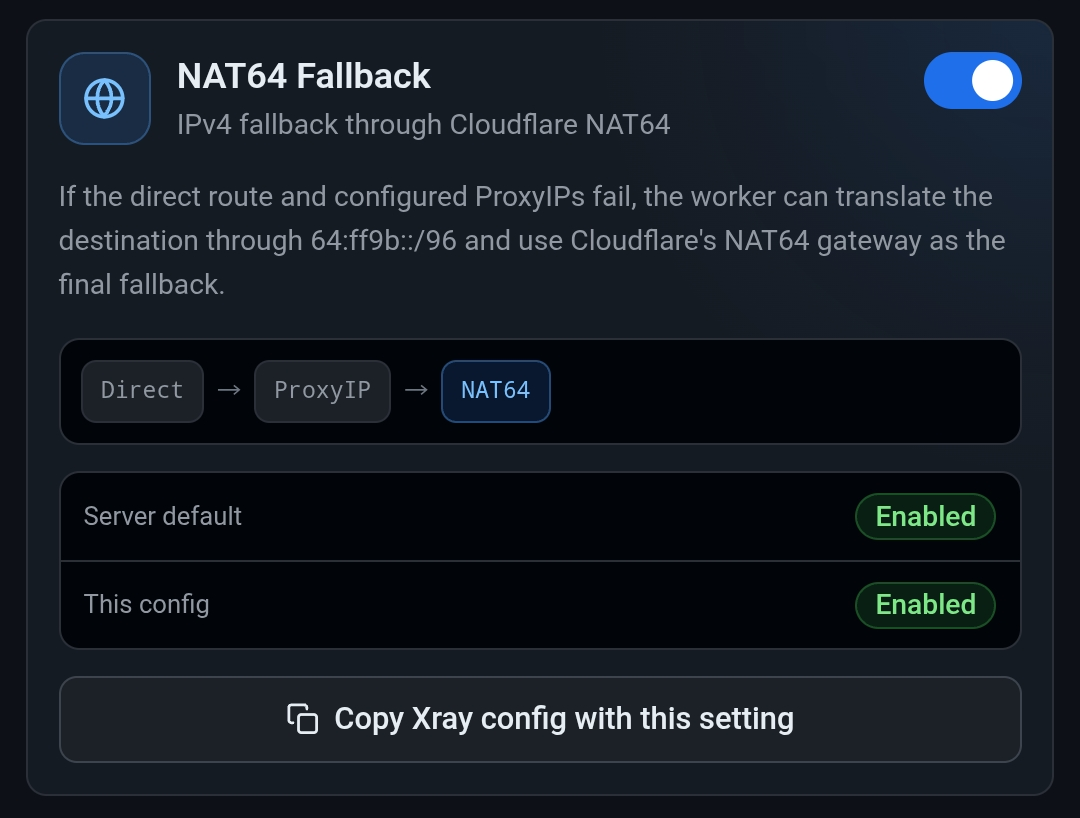Click the Server default row label

point(163,516)
